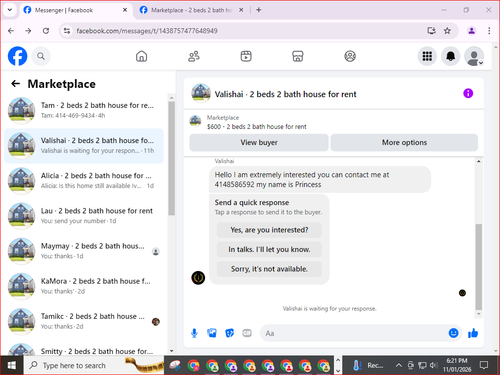Choose a GIF icon in composer
Screen dimensions: 500x375
[247, 333]
